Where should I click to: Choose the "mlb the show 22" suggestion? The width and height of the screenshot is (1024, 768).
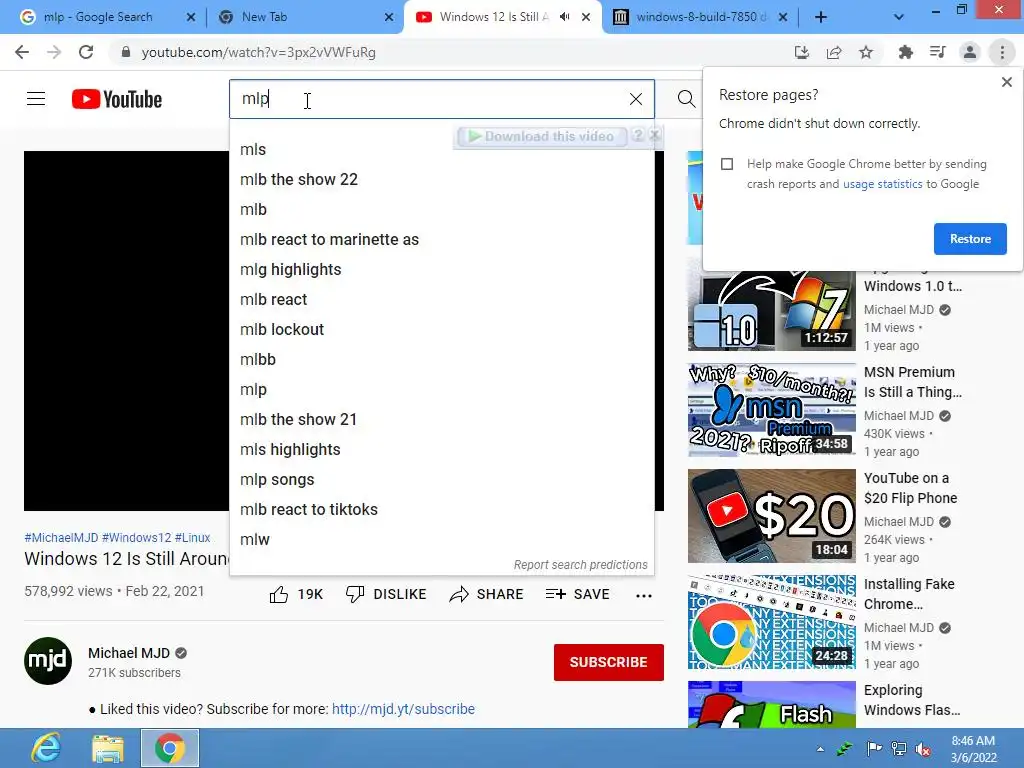pos(441,179)
